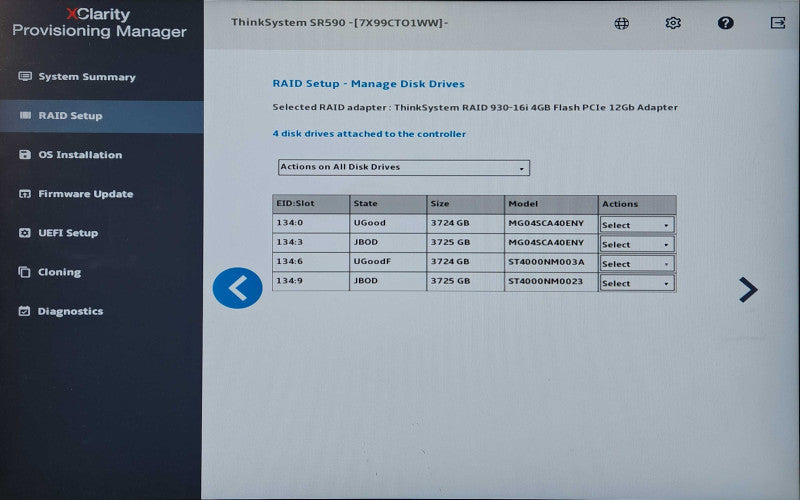Click the exit icon in header
Image resolution: width=800 pixels, height=500 pixels.
pos(778,23)
